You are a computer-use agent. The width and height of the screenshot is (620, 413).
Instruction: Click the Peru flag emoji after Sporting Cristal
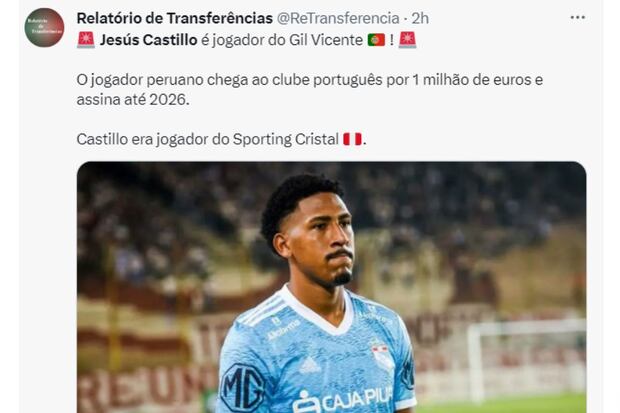coord(352,139)
